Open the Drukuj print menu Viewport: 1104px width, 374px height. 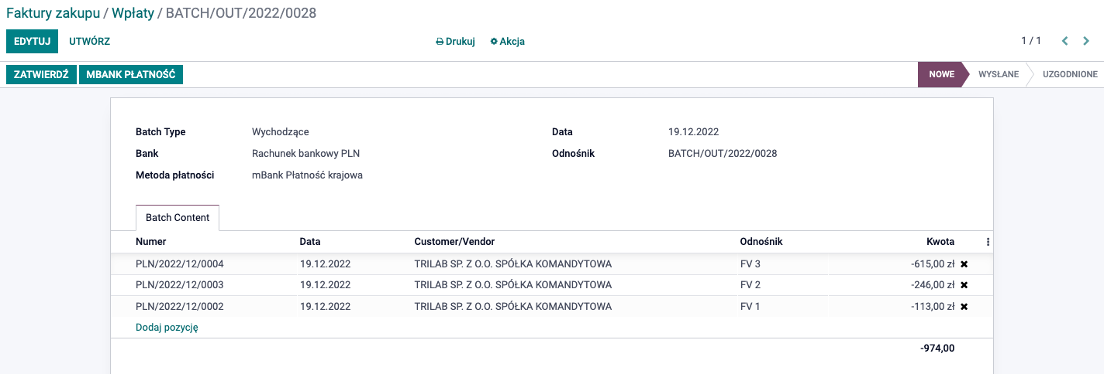tap(456, 42)
